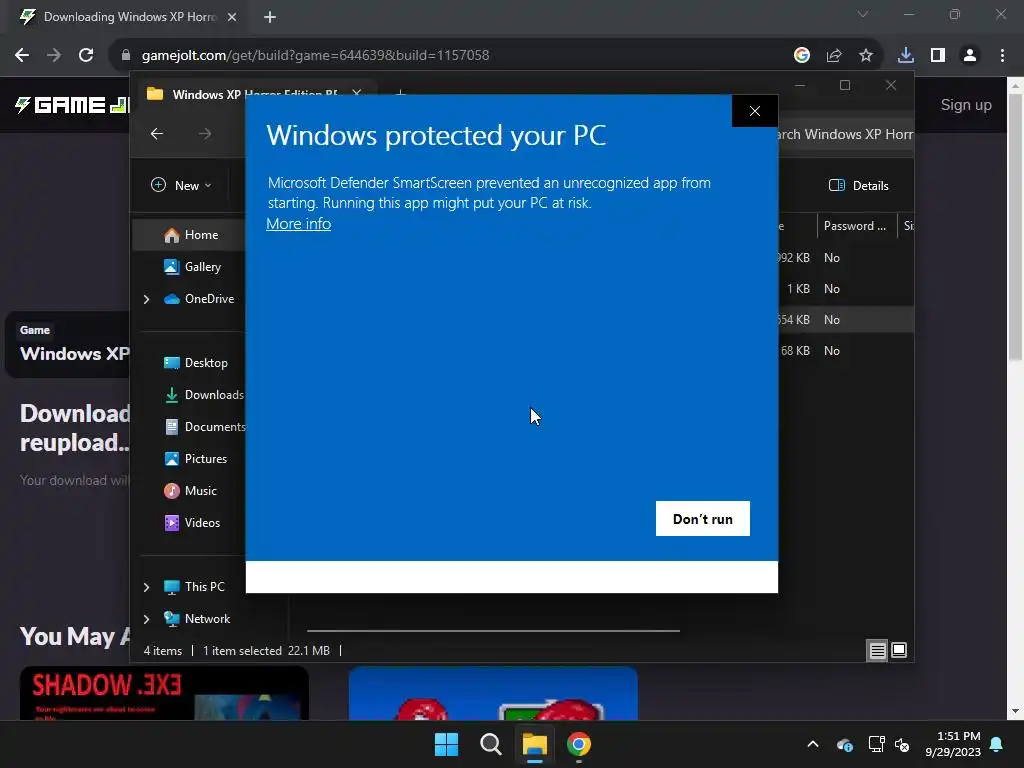
Task: Click the OneDrive tray icon
Action: 844,744
